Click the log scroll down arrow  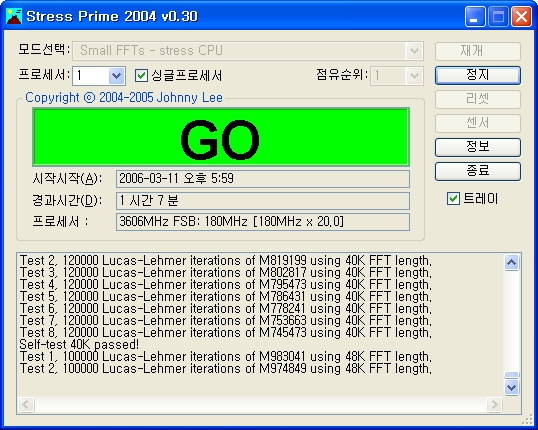click(512, 387)
